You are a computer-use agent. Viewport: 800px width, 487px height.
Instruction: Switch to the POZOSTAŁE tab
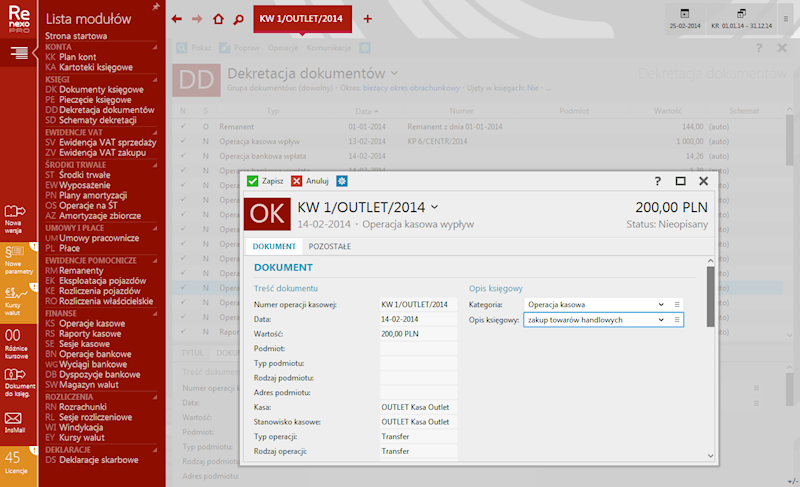coord(329,245)
